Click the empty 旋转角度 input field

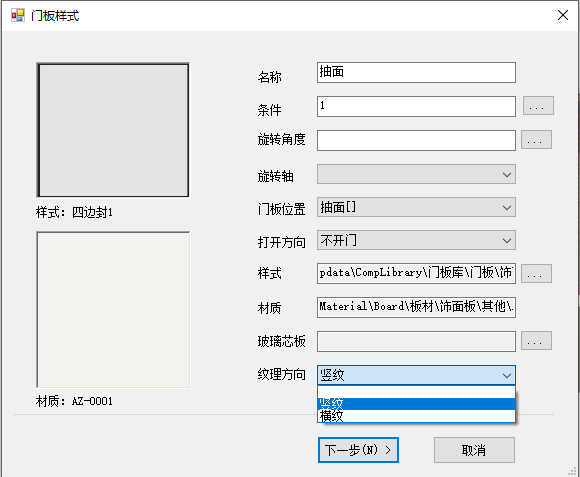pyautogui.click(x=416, y=140)
